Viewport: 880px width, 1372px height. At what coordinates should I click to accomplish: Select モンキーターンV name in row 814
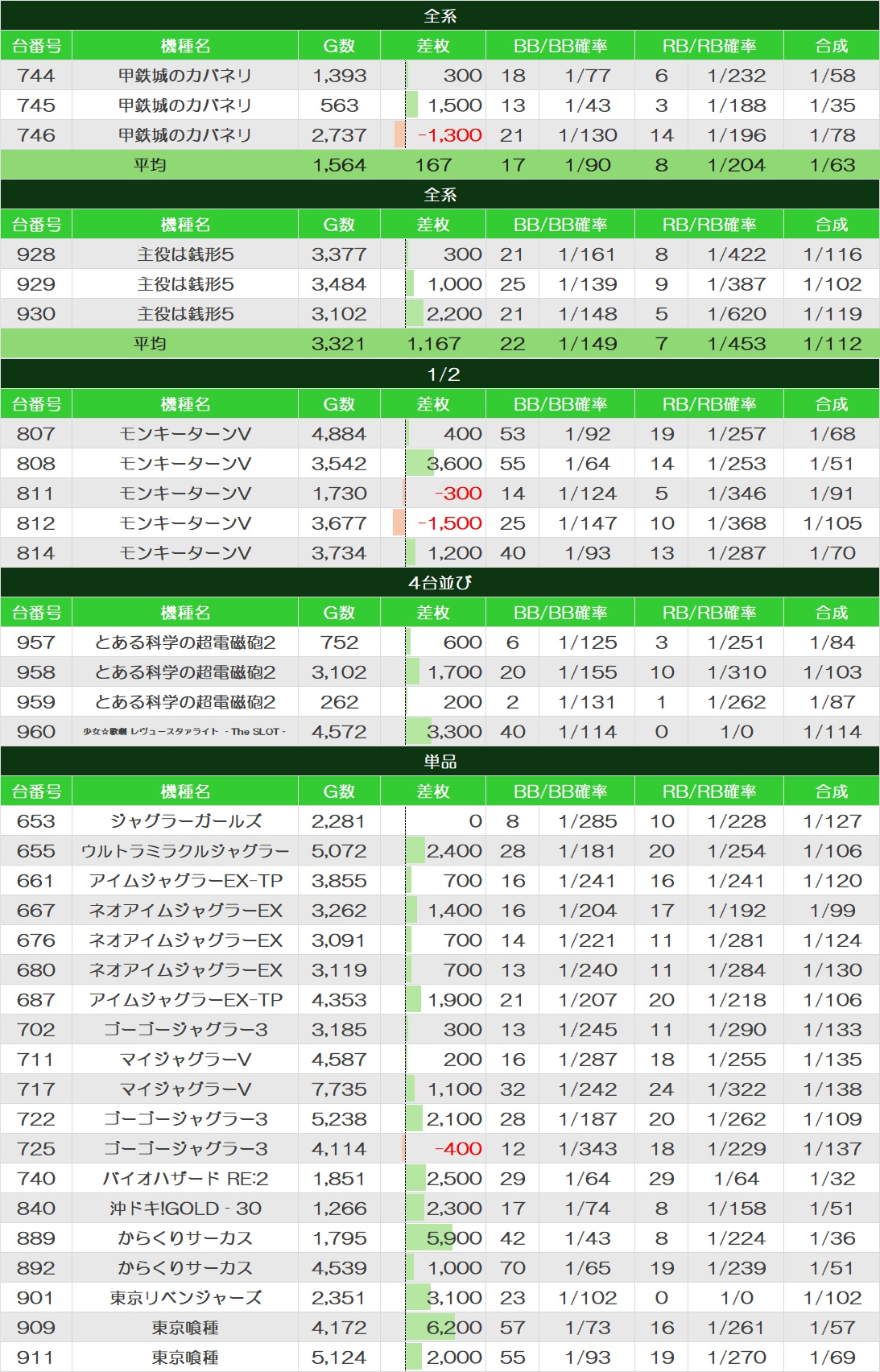[x=185, y=553]
